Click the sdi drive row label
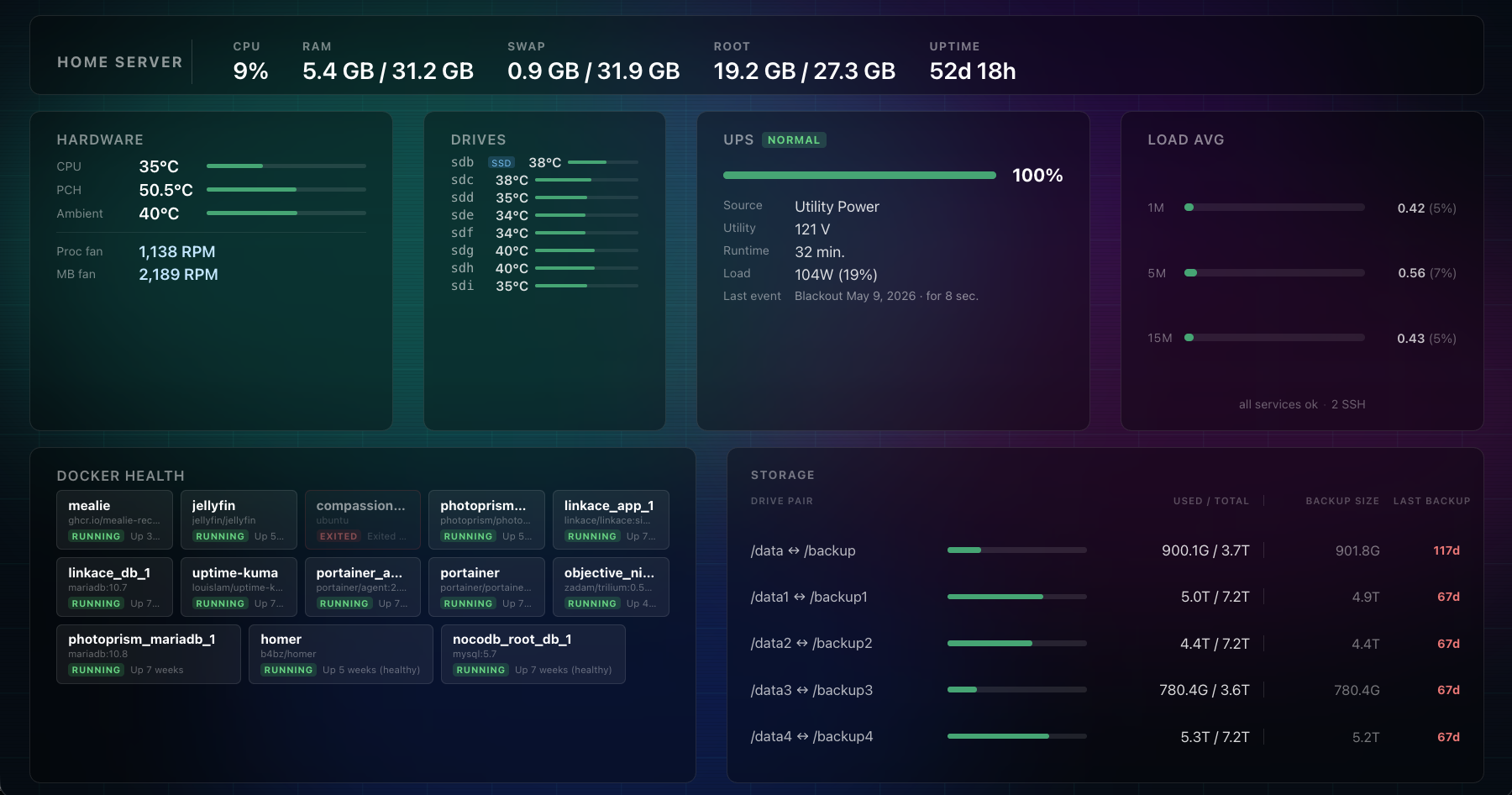Image resolution: width=1512 pixels, height=795 pixels. click(462, 286)
